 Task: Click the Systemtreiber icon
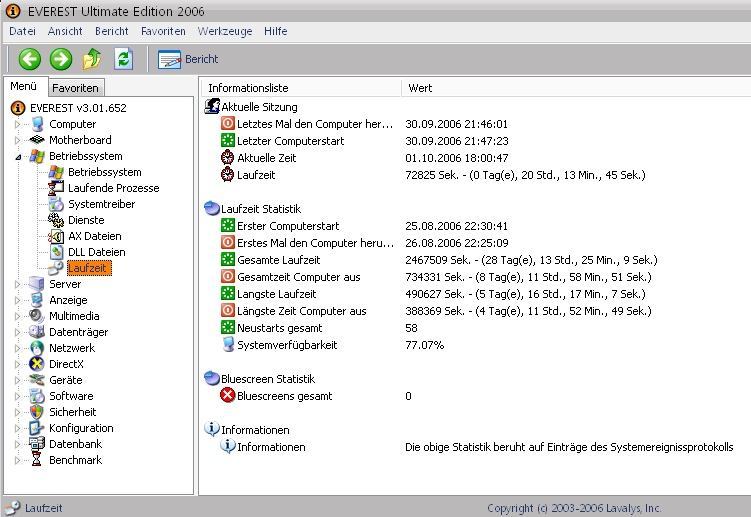coord(56,204)
